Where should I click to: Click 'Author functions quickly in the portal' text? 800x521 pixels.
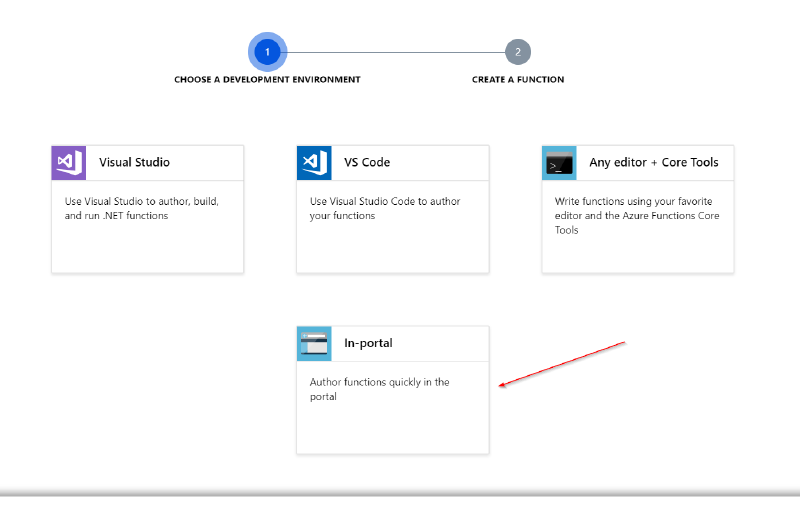[380, 389]
